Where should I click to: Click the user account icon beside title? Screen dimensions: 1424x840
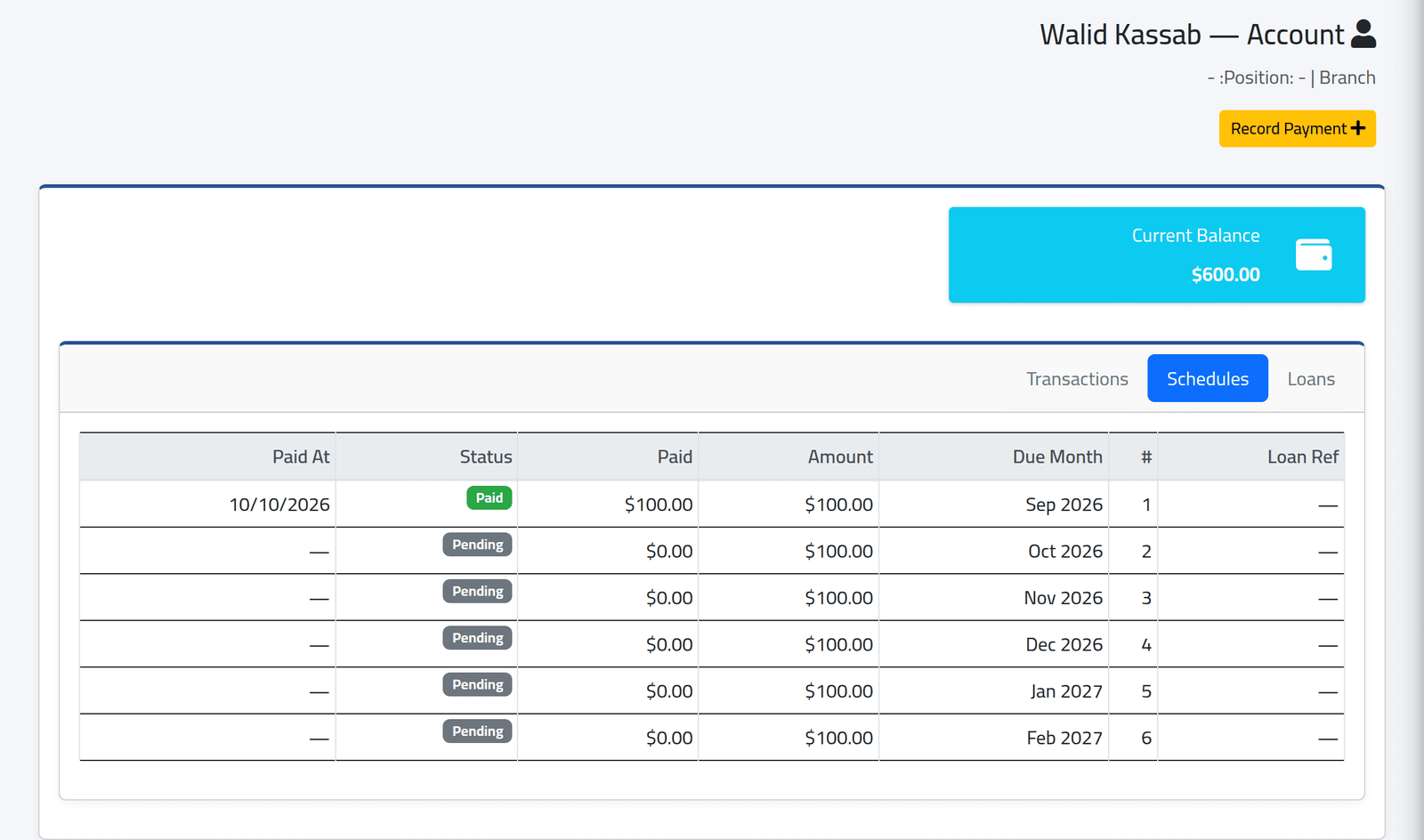1363,34
